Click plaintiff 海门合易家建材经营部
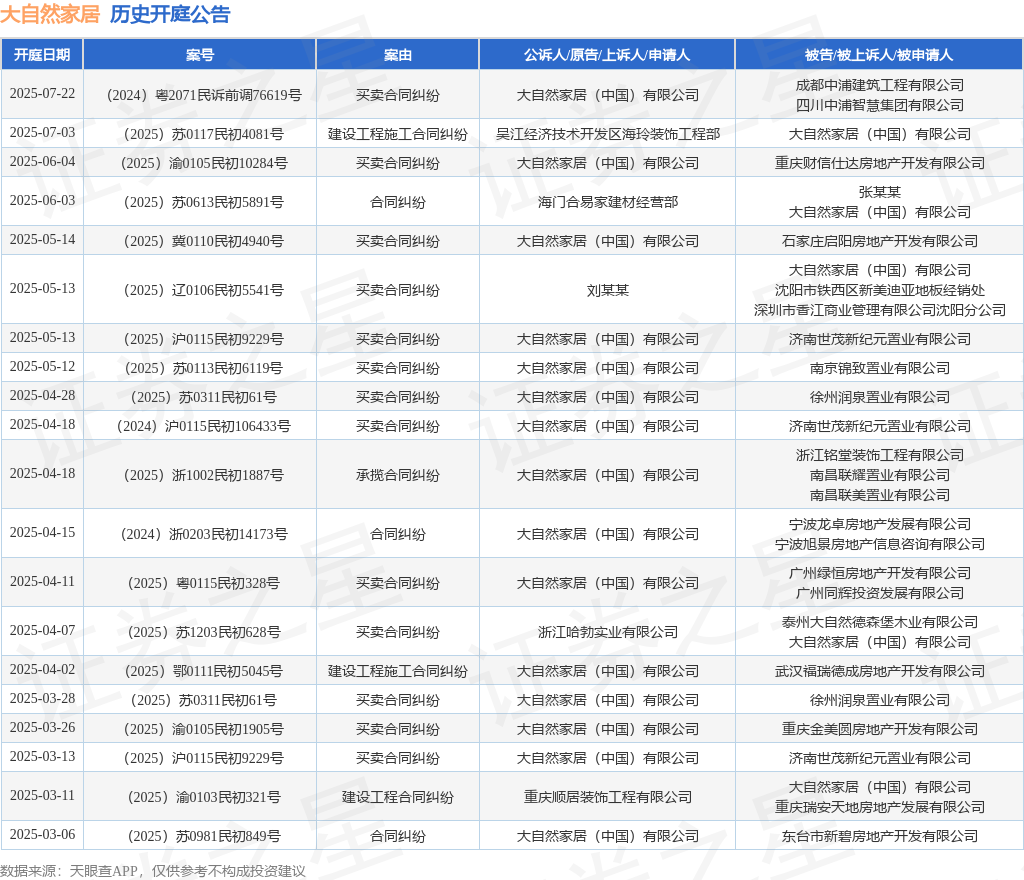 point(607,202)
